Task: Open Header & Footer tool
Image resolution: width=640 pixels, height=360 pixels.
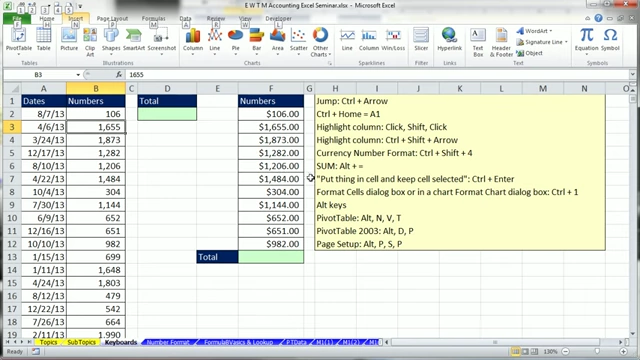Action: (x=501, y=42)
